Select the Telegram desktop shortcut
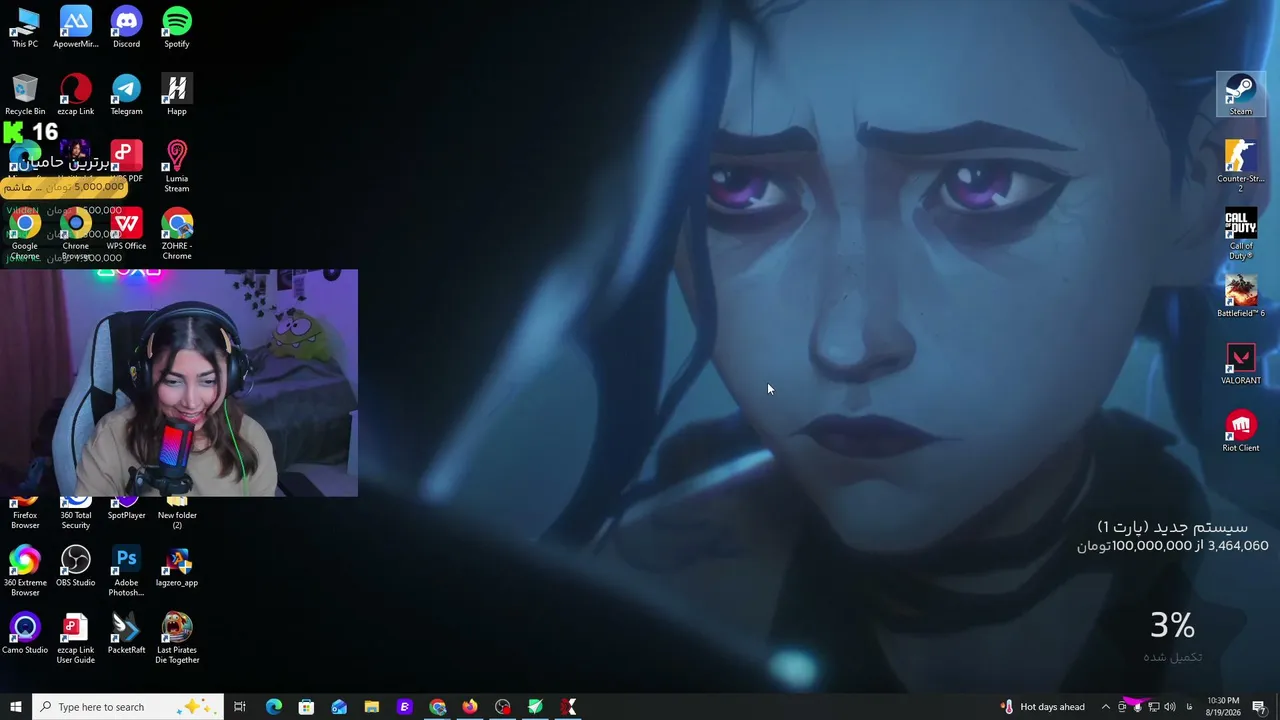This screenshot has width=1280, height=720. tap(126, 95)
